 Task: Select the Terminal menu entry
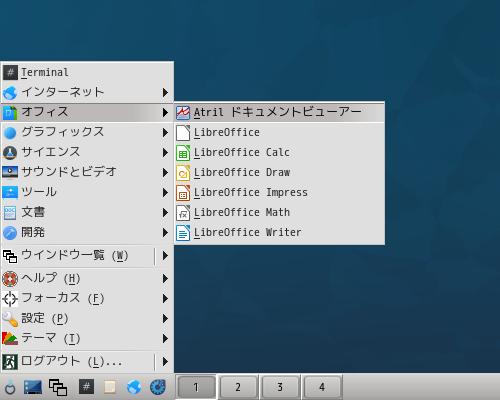pos(87,72)
